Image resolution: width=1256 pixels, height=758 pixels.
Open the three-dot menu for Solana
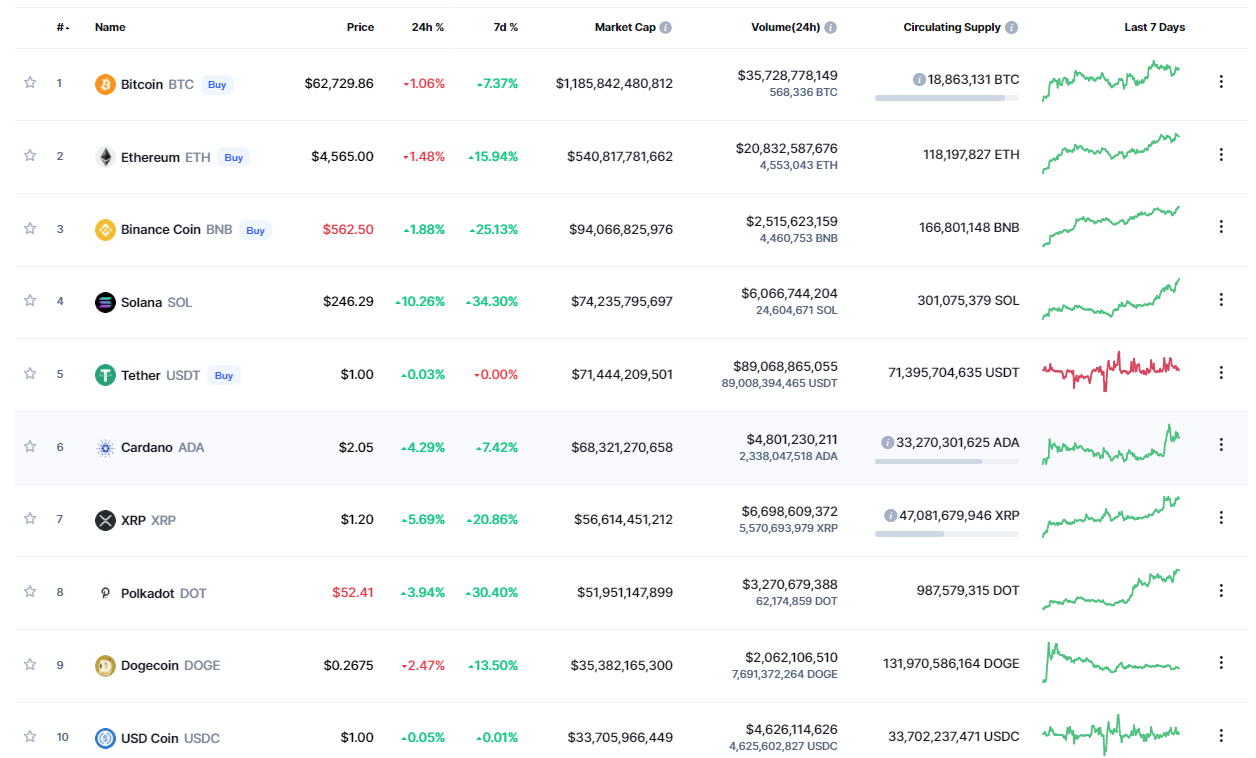pos(1221,299)
